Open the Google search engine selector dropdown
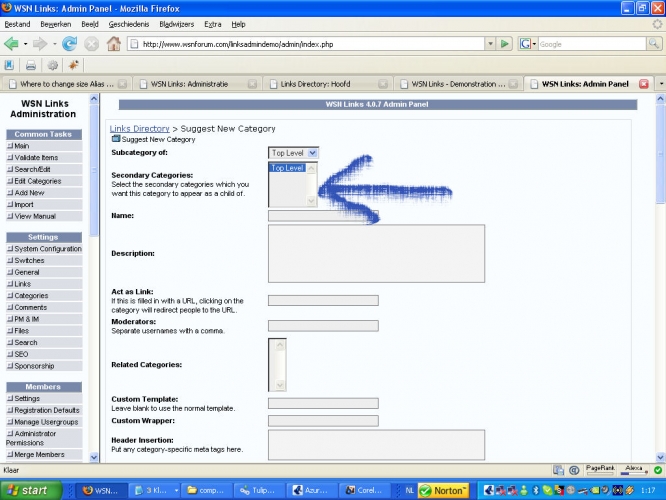This screenshot has width=666, height=500. pos(529,44)
